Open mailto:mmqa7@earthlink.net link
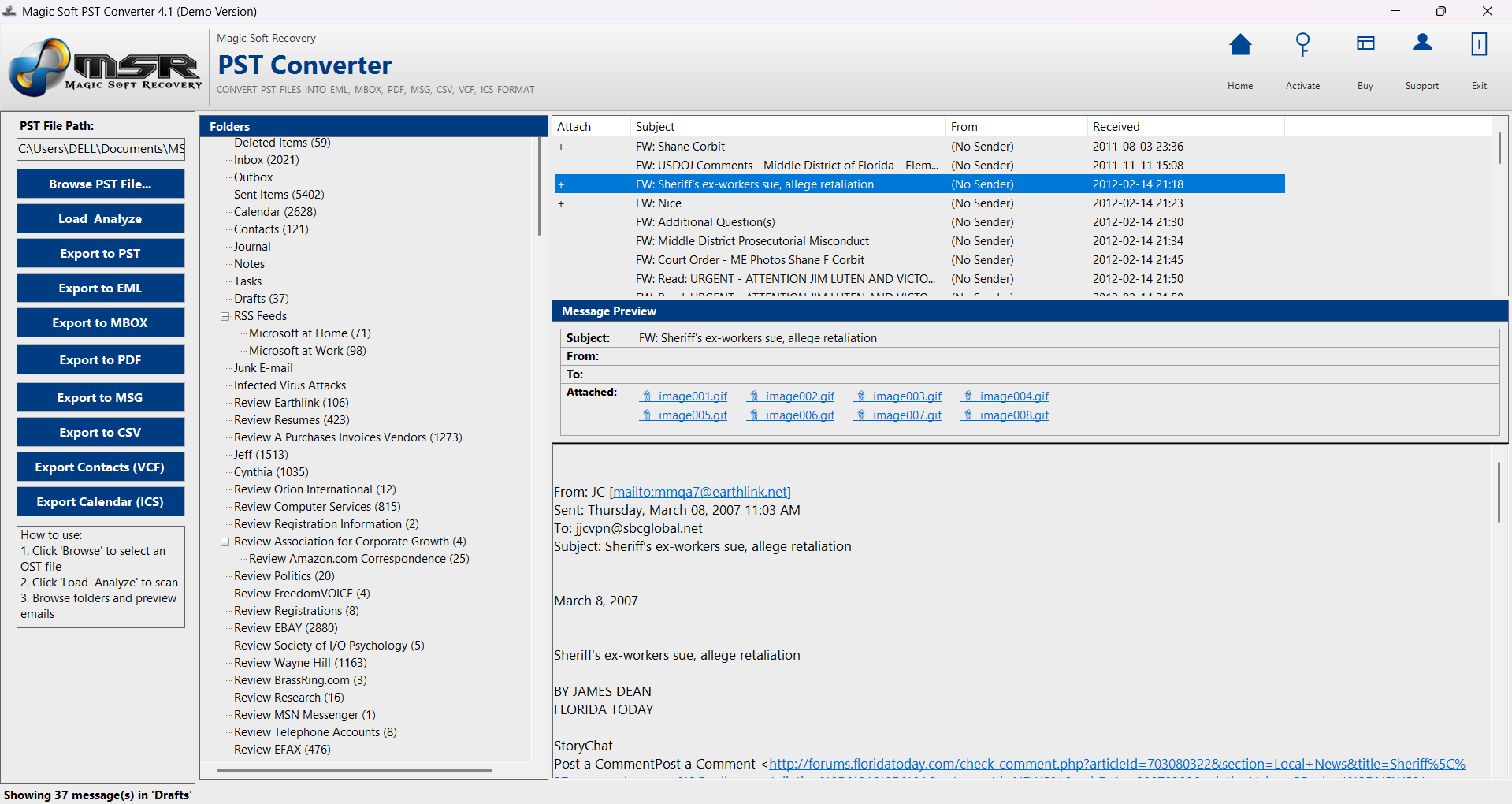The width and height of the screenshot is (1512, 804). pos(700,492)
